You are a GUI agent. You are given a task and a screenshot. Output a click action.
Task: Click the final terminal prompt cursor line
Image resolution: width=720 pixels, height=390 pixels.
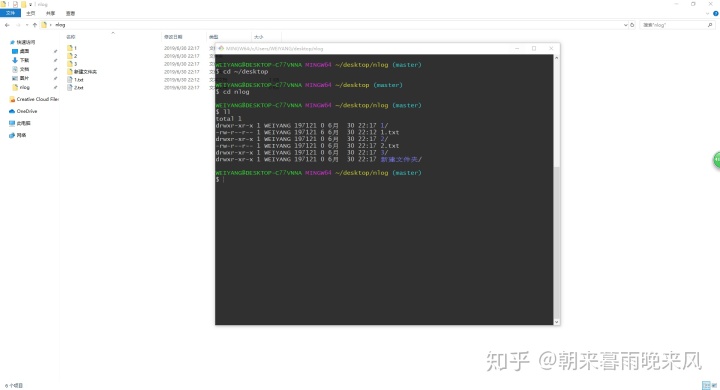[219, 180]
